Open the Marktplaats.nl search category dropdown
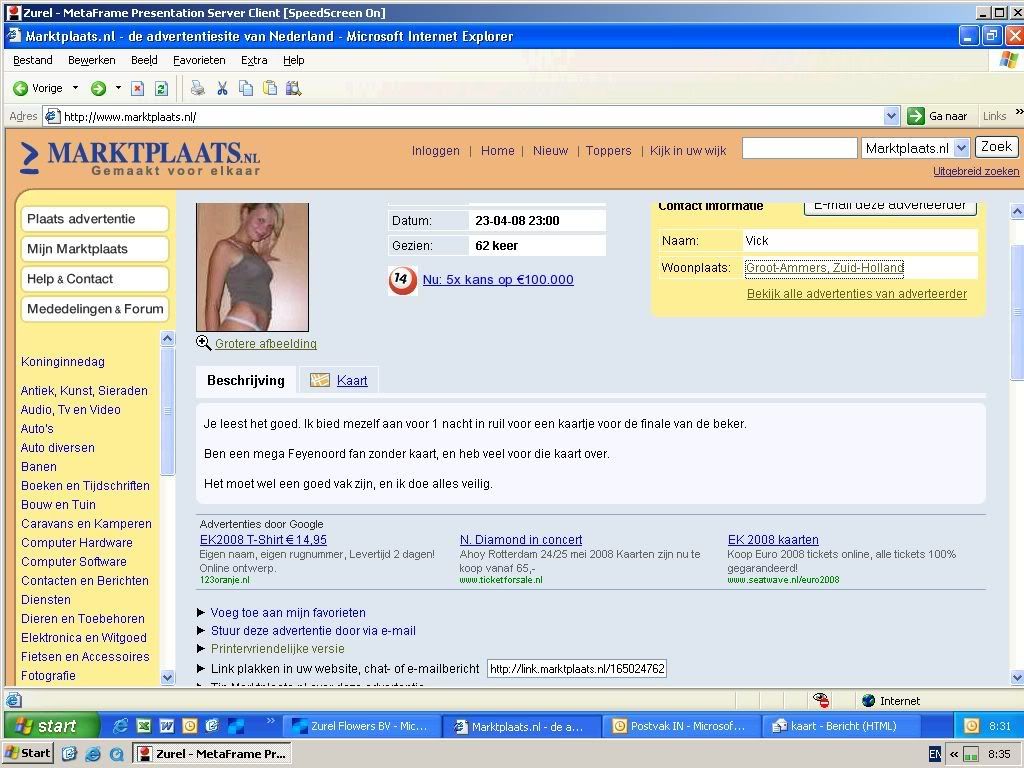This screenshot has height=768, width=1024. pos(961,148)
